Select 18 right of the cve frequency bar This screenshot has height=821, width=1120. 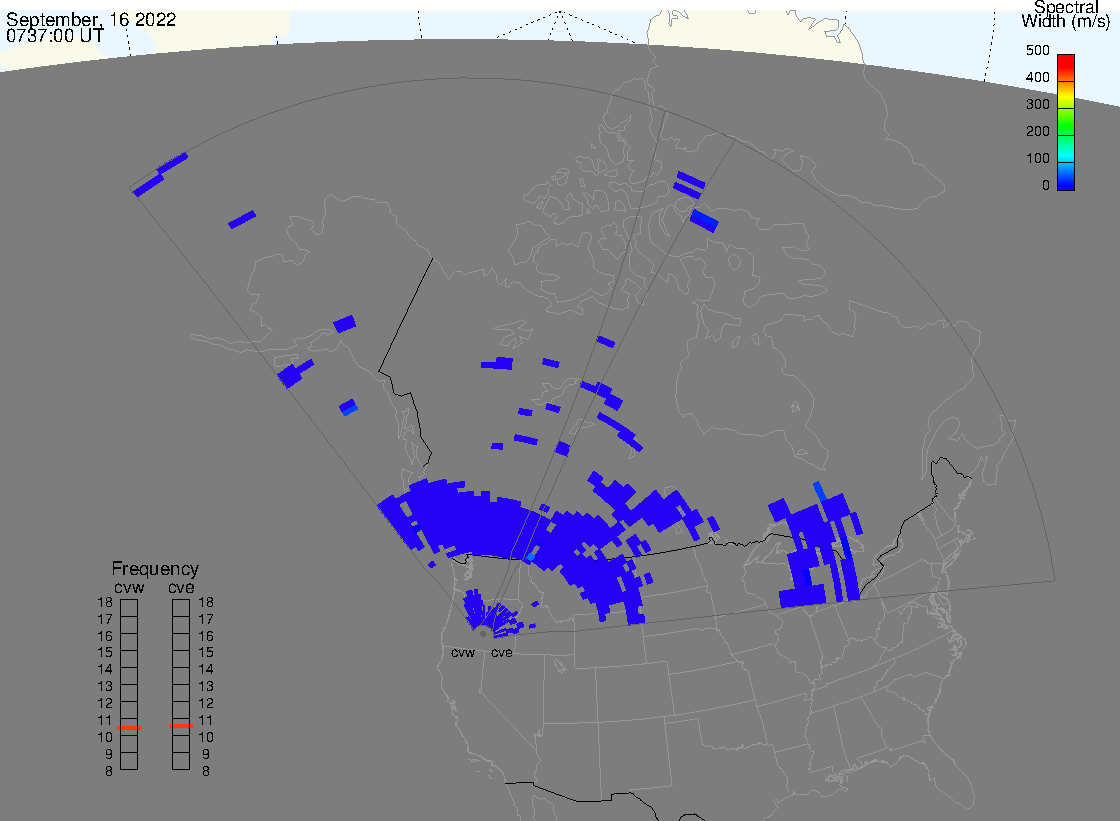click(x=206, y=602)
